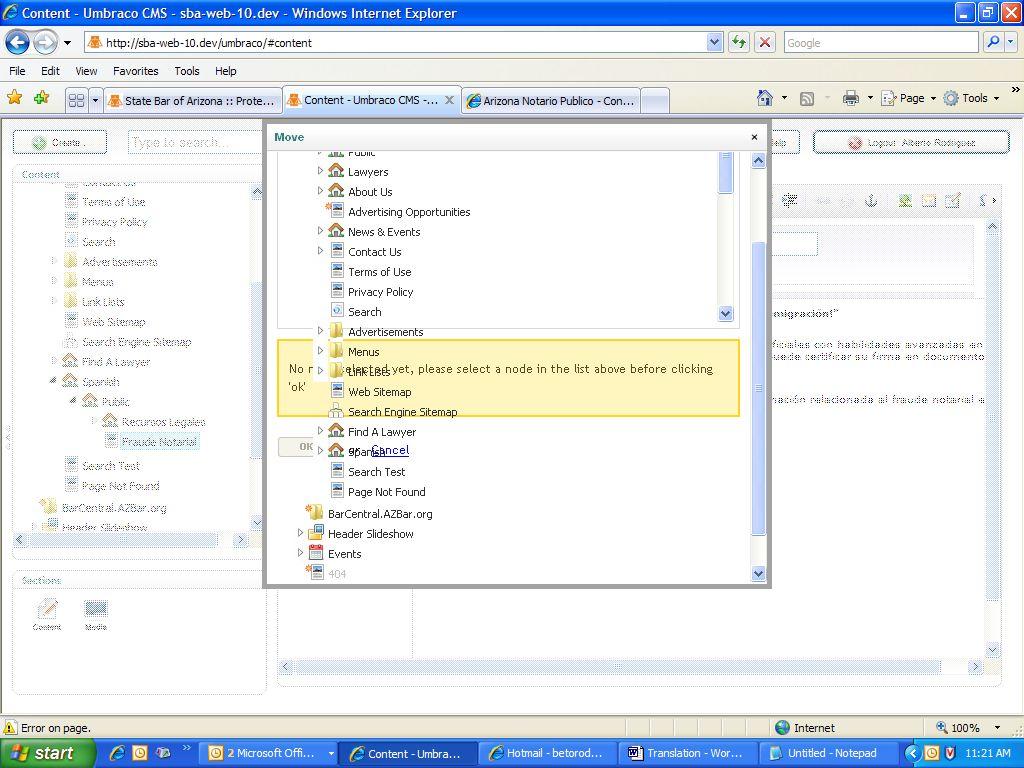Click the Stop loading icon

tap(765, 42)
